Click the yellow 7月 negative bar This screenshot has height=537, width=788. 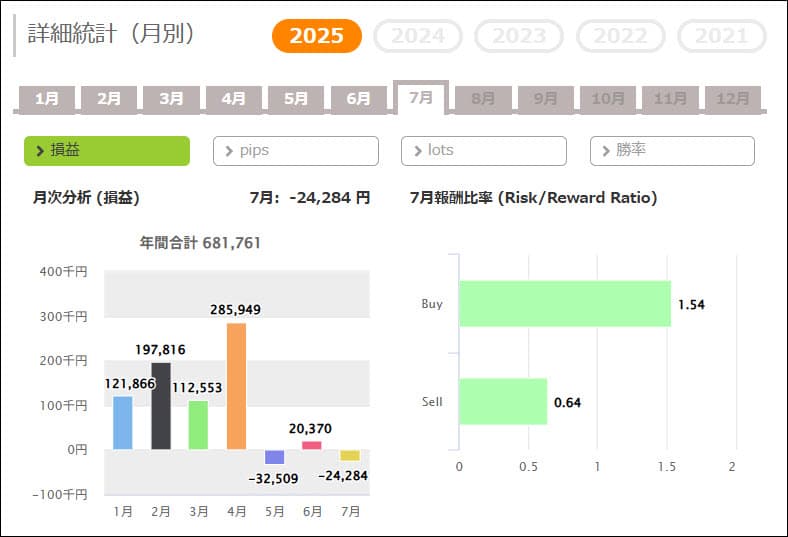point(350,455)
